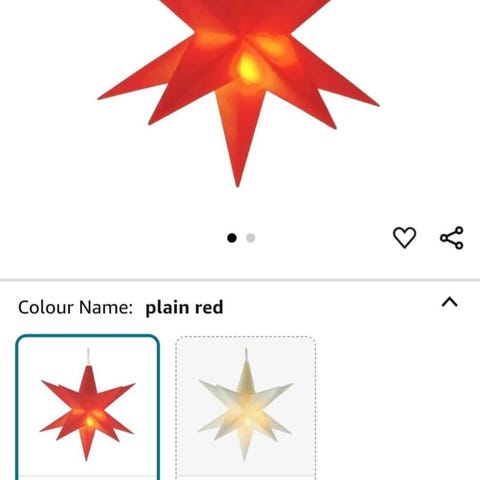Tap the share icon

coord(452,238)
